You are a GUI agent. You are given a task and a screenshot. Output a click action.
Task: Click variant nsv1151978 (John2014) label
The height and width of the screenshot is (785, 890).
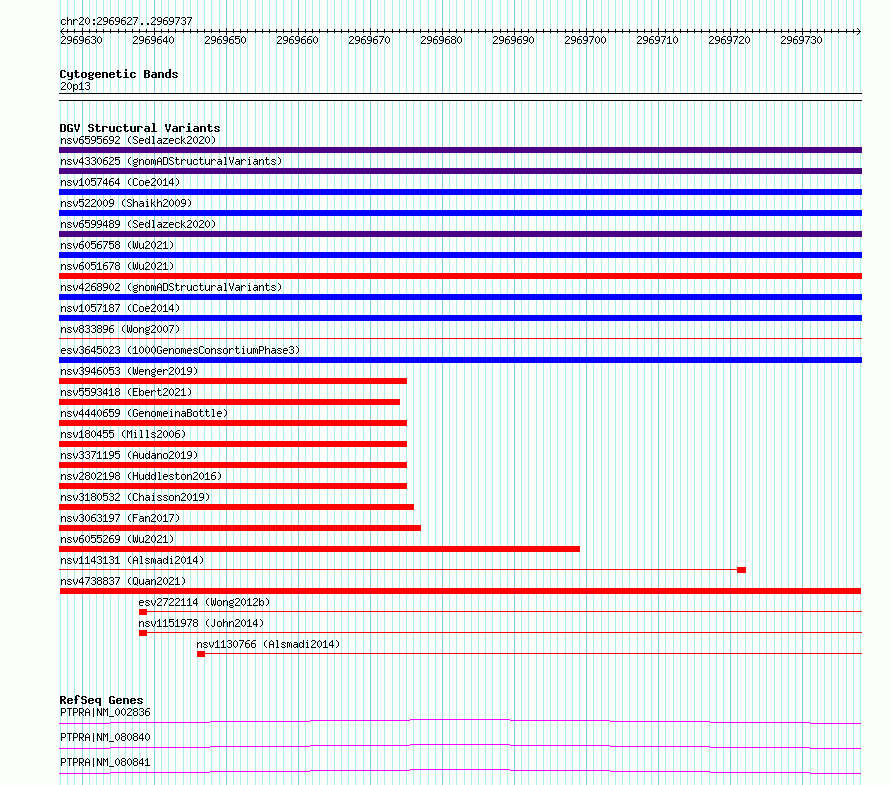click(x=201, y=623)
